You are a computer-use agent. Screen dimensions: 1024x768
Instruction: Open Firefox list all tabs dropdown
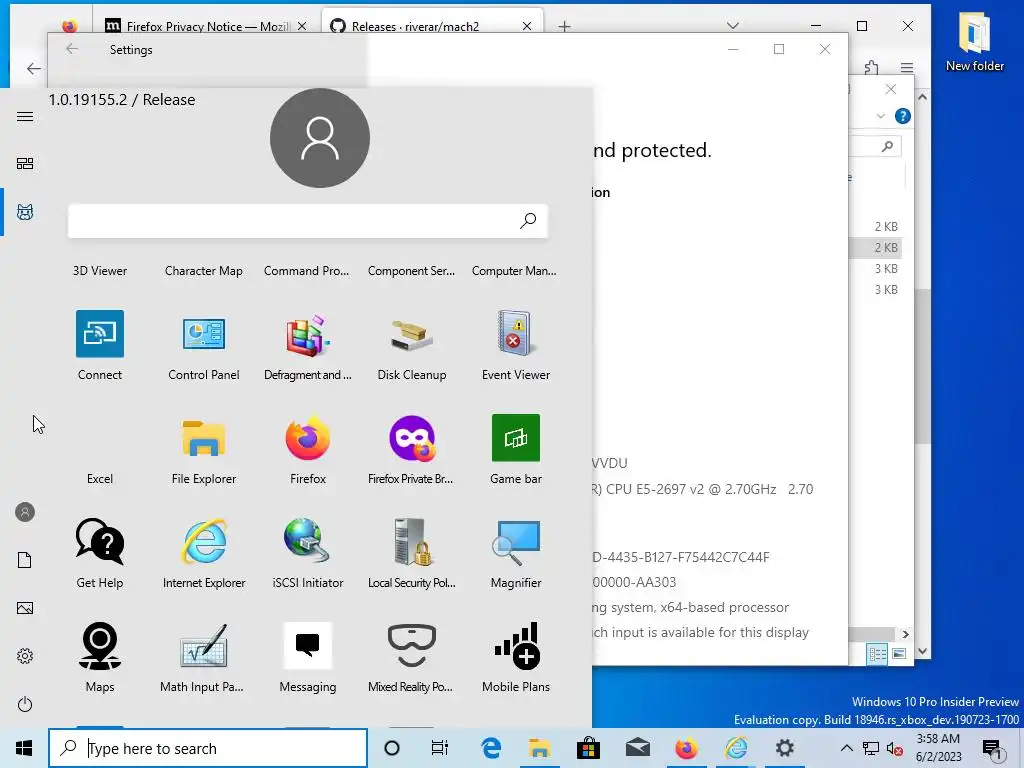[x=733, y=26]
